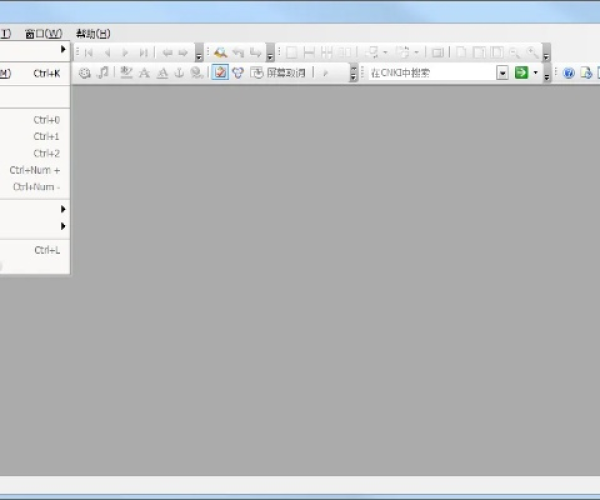Click the smiley face icon in toolbar

coord(85,73)
